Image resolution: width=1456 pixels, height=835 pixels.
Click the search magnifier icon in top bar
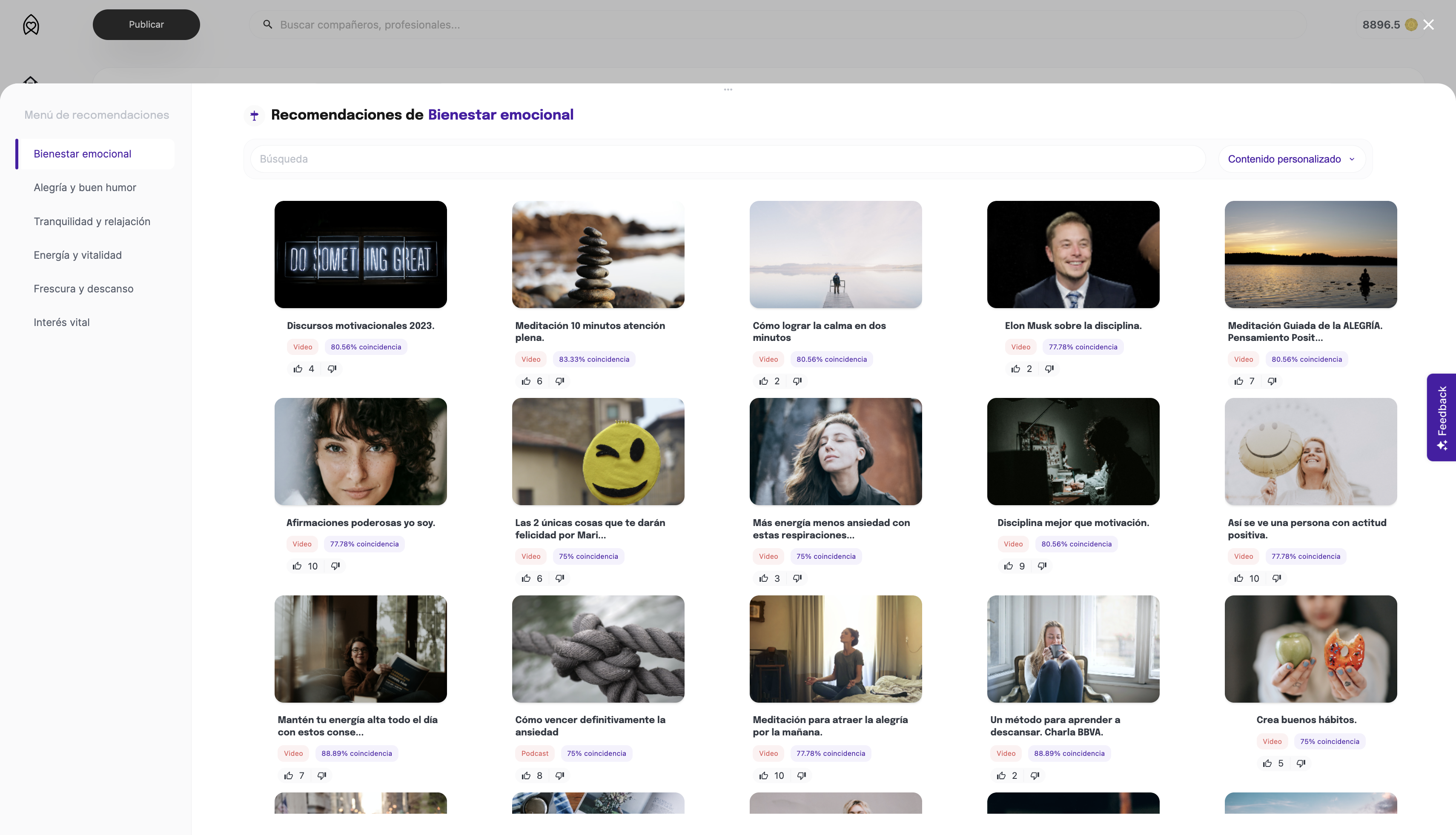point(267,24)
